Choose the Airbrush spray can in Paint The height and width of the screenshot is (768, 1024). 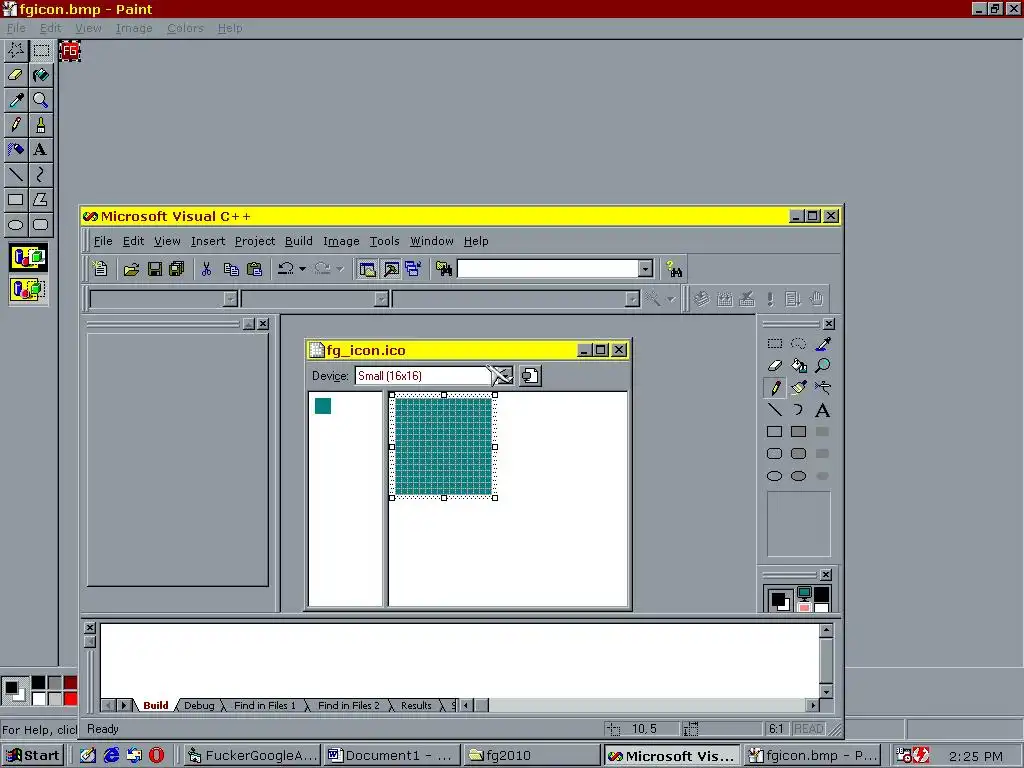pyautogui.click(x=16, y=150)
